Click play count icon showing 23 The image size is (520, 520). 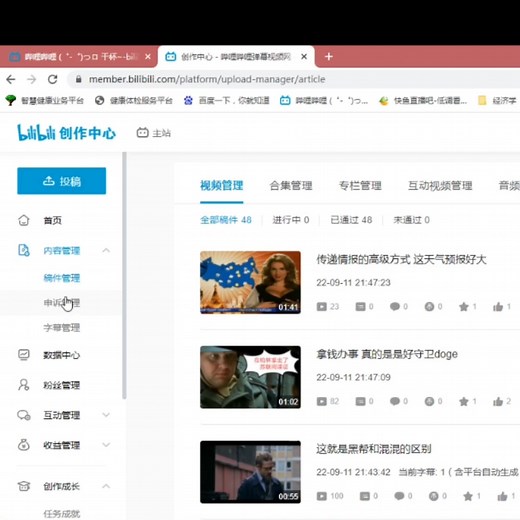click(x=322, y=307)
